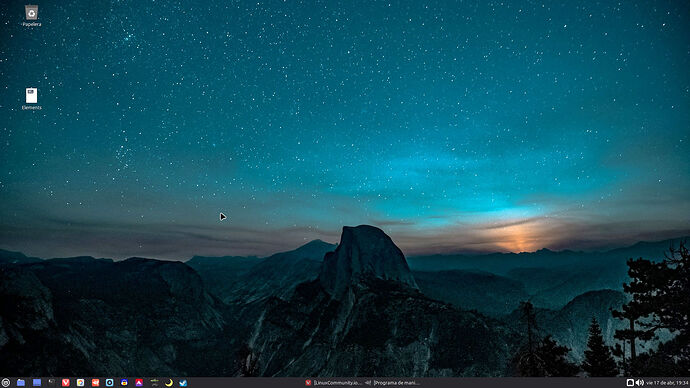Image resolution: width=690 pixels, height=388 pixels.
Task: Open the blue checkmark app launcher
Action: pos(183,383)
